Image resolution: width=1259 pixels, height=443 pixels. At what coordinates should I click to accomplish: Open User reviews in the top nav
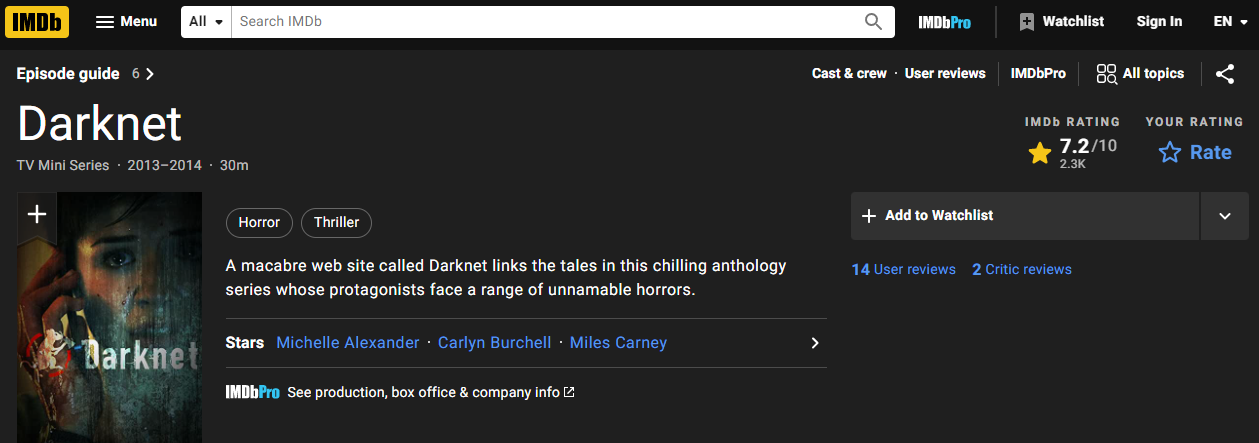945,73
